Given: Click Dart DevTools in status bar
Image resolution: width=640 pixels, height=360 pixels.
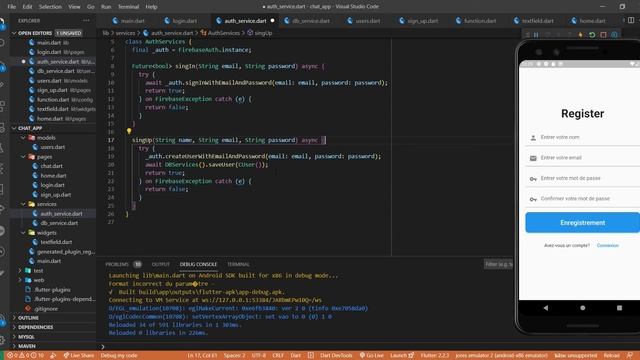Looking at the screenshot, I should click(336, 356).
